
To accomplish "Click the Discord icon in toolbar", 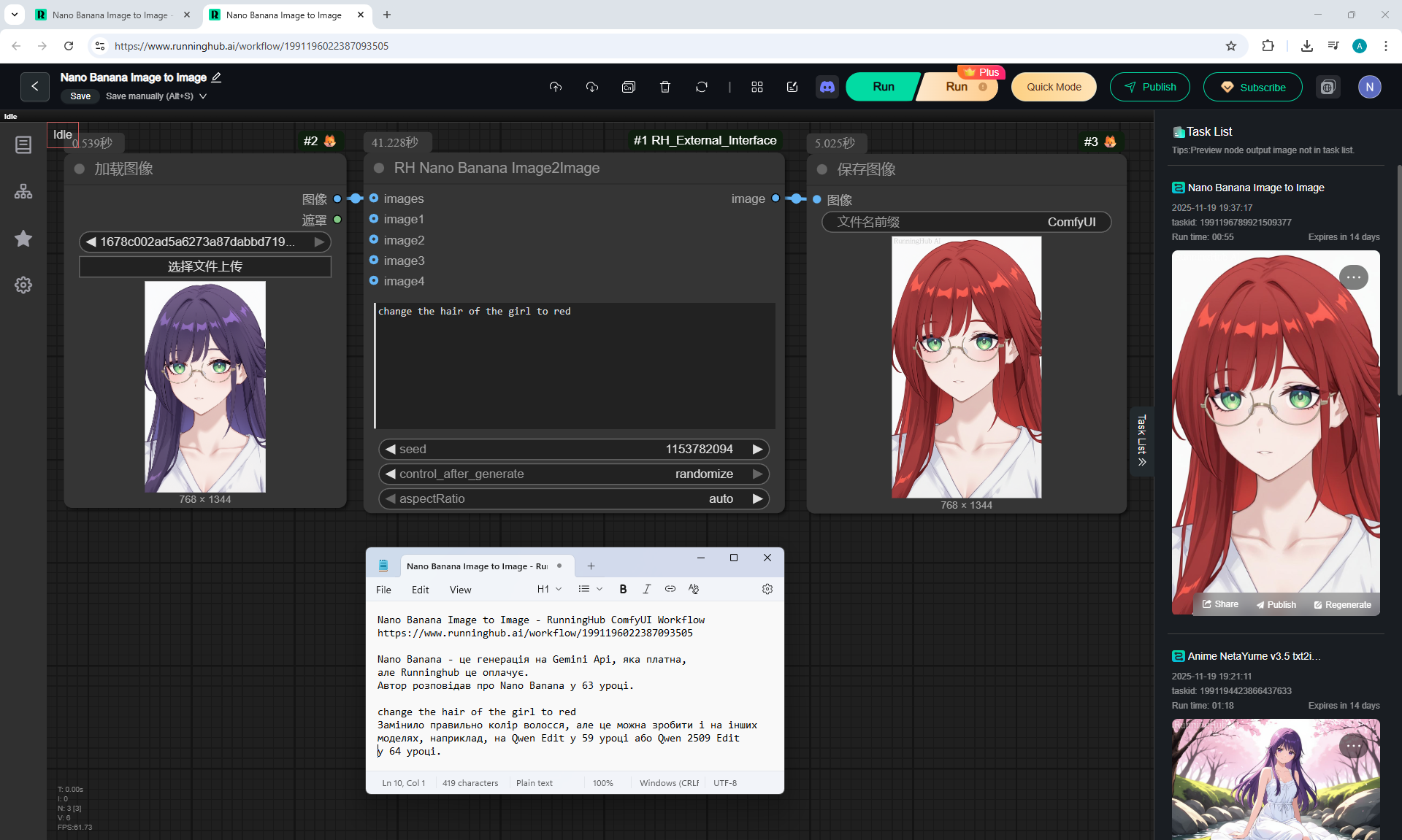I will point(827,87).
